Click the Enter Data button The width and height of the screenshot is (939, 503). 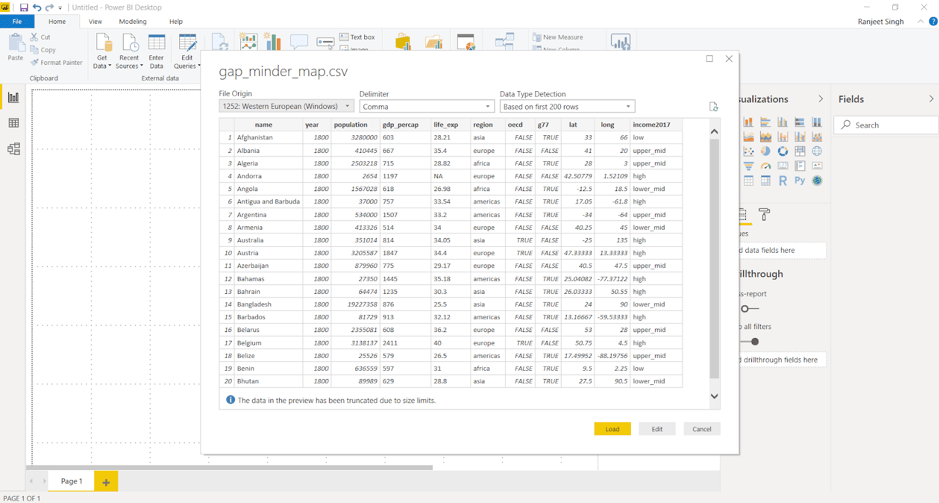(x=156, y=51)
